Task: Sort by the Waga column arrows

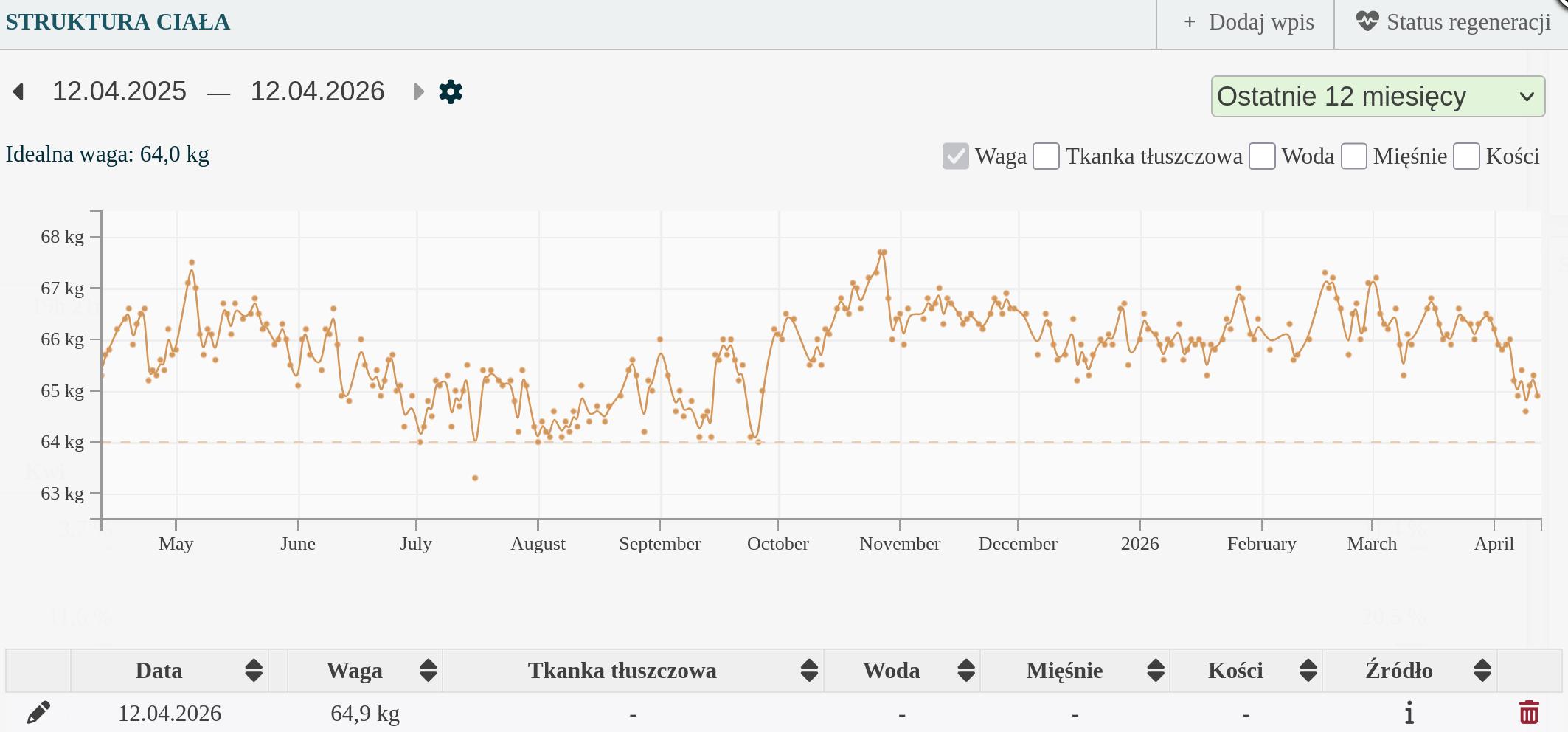Action: (x=428, y=671)
